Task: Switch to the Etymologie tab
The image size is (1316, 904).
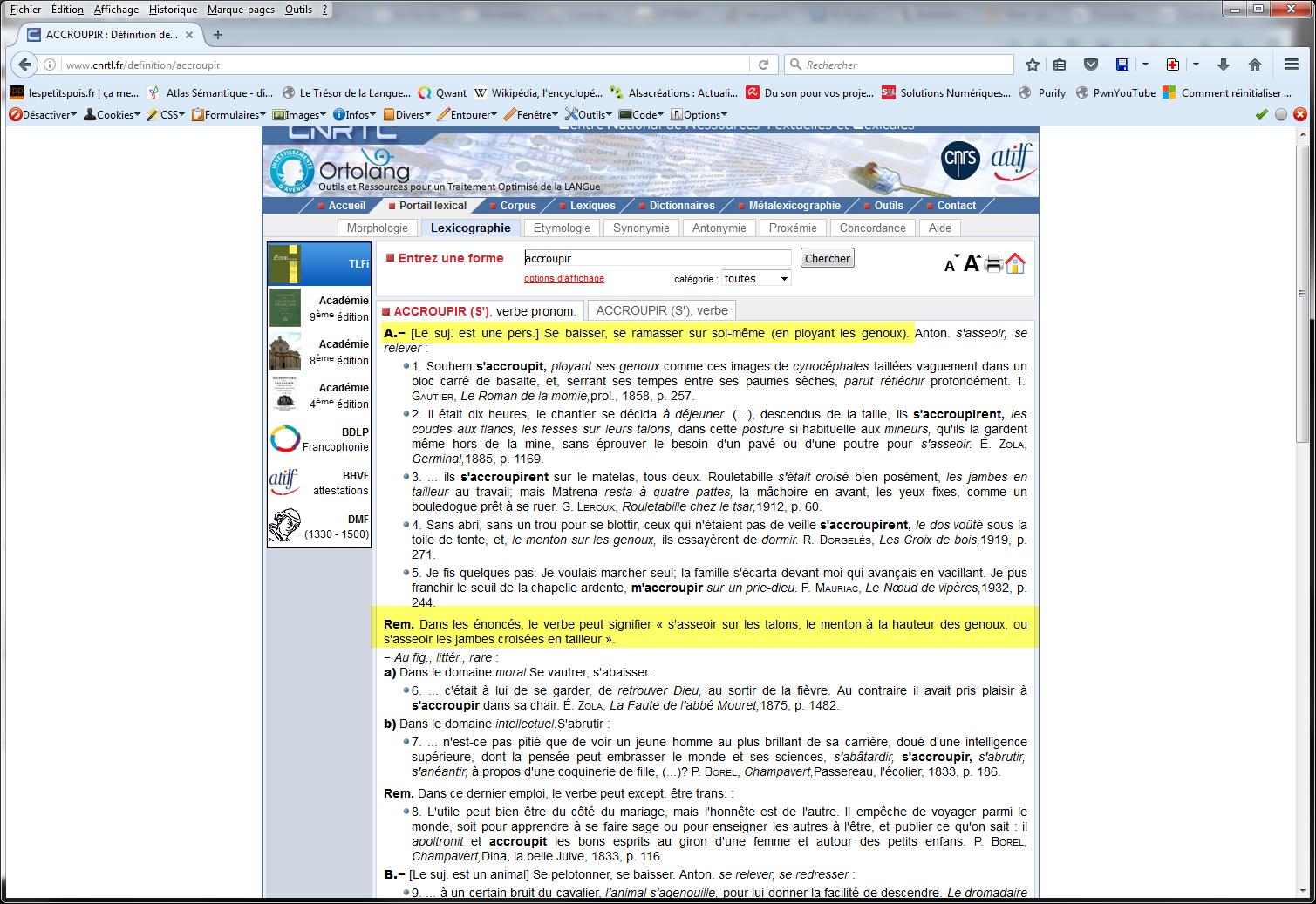Action: pos(562,228)
